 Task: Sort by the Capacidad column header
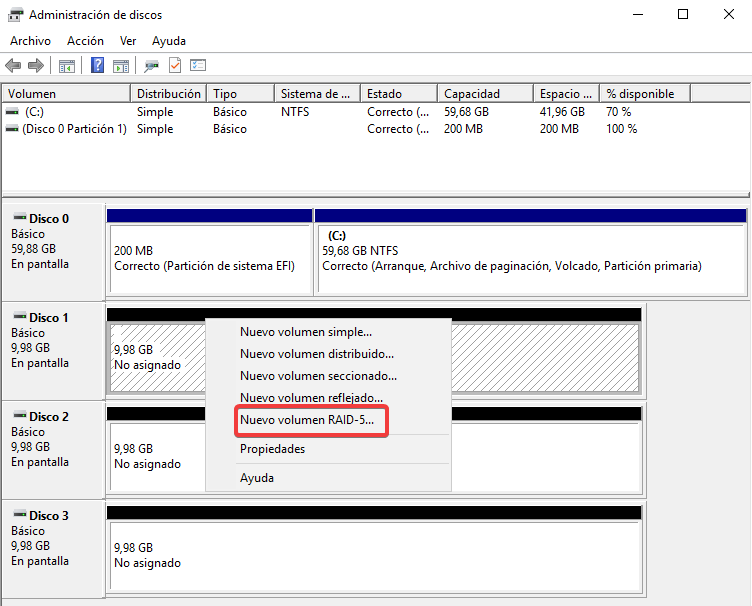[x=472, y=94]
